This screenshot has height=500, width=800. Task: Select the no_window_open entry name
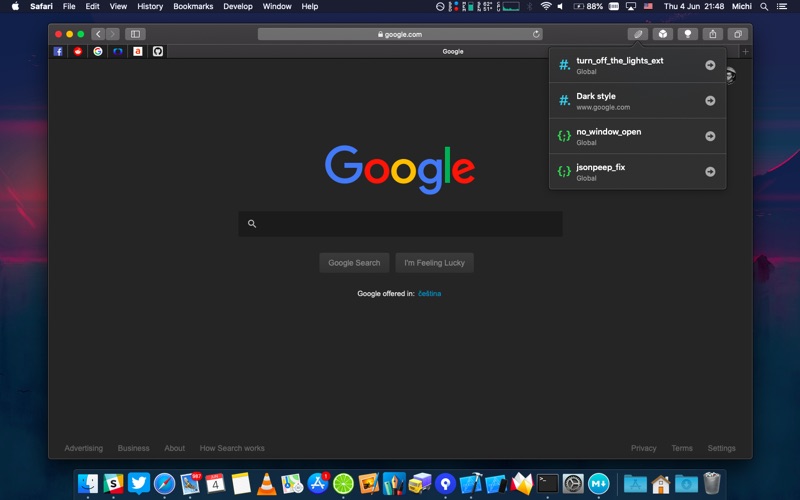pos(609,132)
